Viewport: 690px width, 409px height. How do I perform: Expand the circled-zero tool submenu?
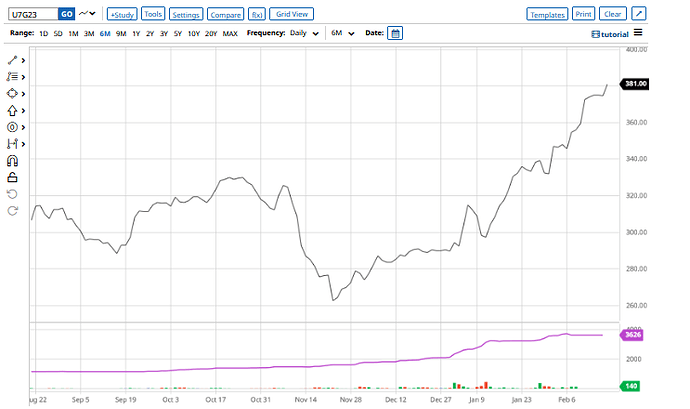click(x=23, y=127)
